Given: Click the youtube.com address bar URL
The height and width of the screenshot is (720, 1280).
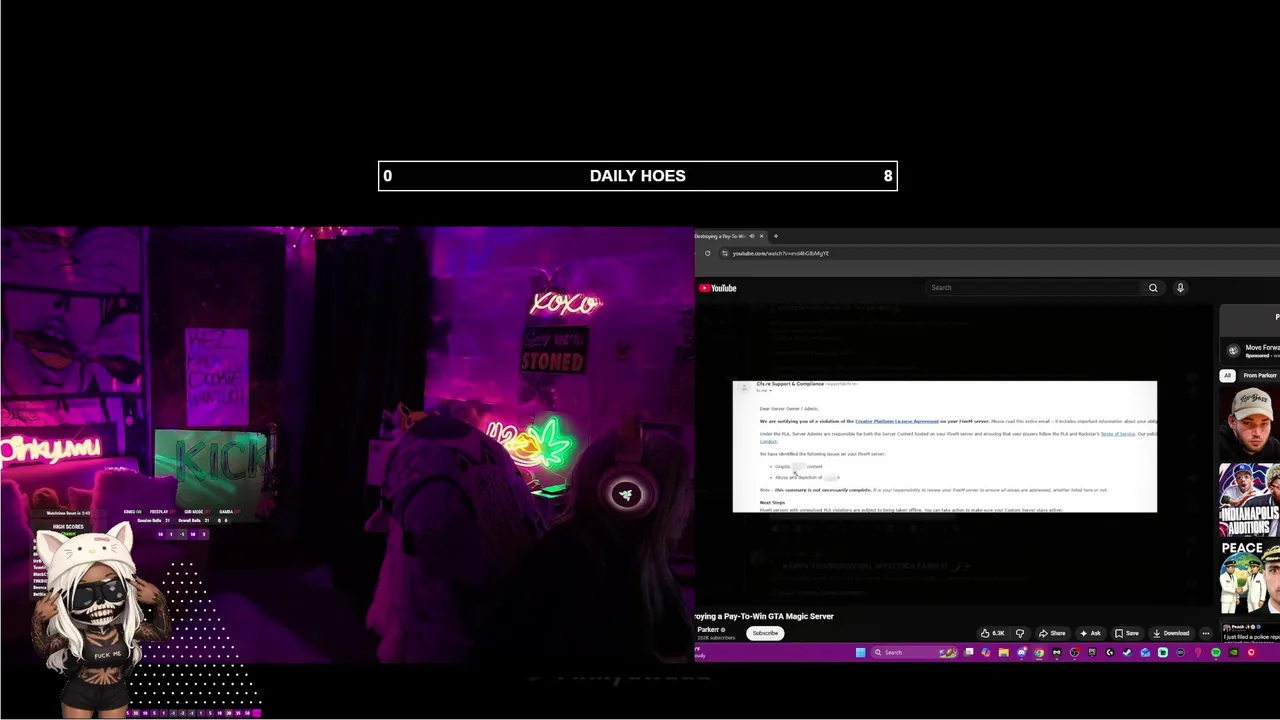Looking at the screenshot, I should pyautogui.click(x=781, y=253).
